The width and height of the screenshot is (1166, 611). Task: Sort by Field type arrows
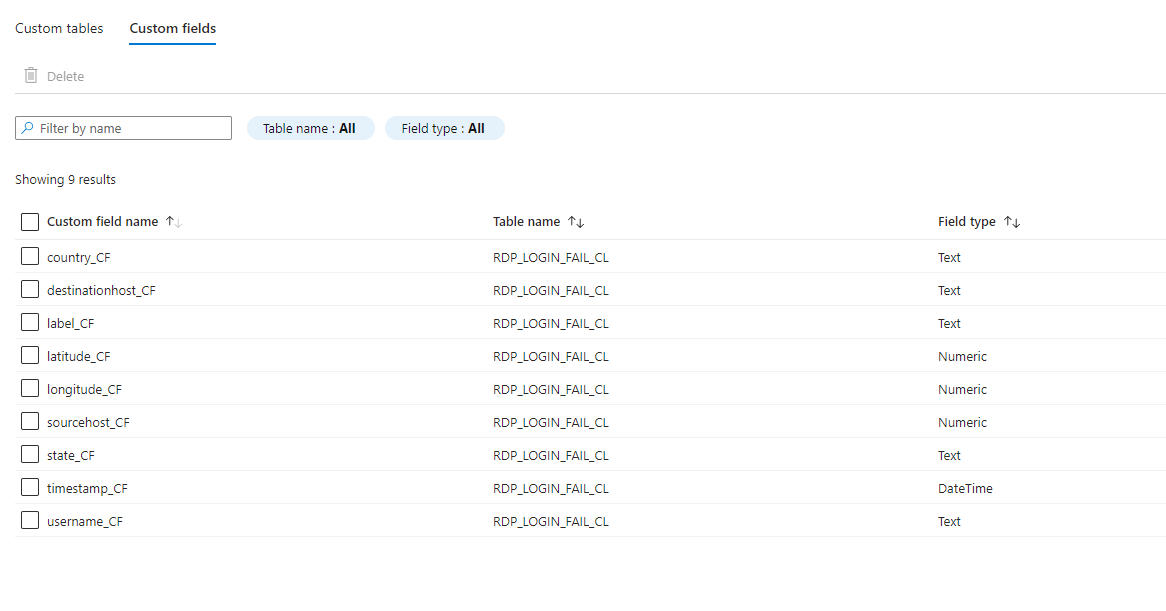(x=1012, y=222)
